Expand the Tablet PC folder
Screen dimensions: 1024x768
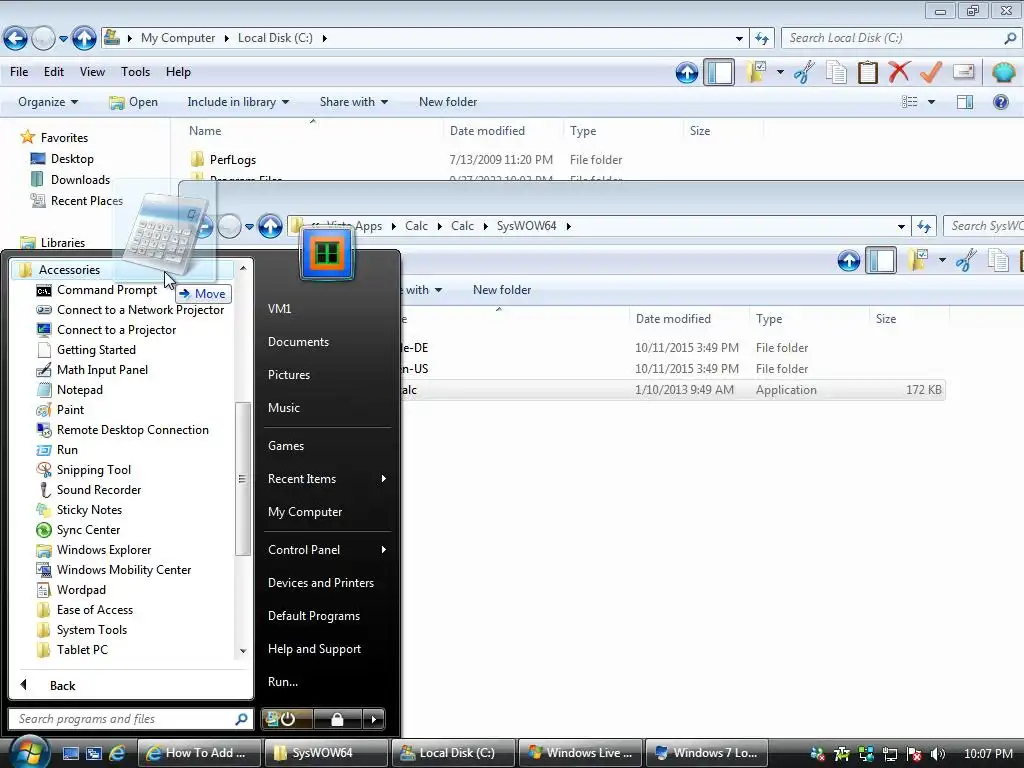coord(82,650)
